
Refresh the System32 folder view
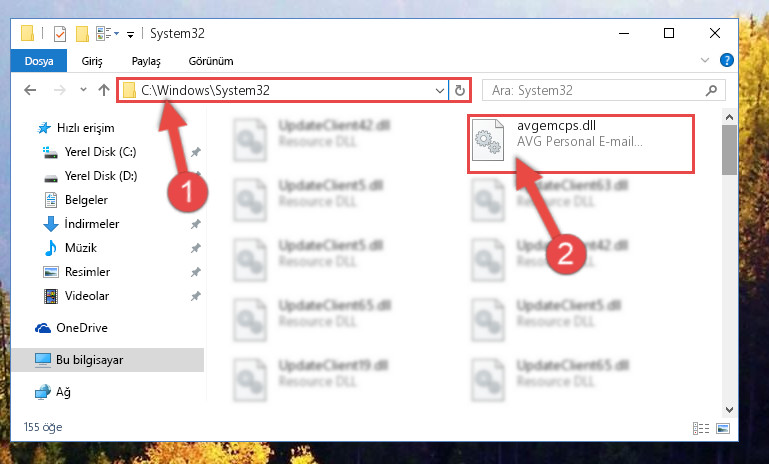[460, 90]
